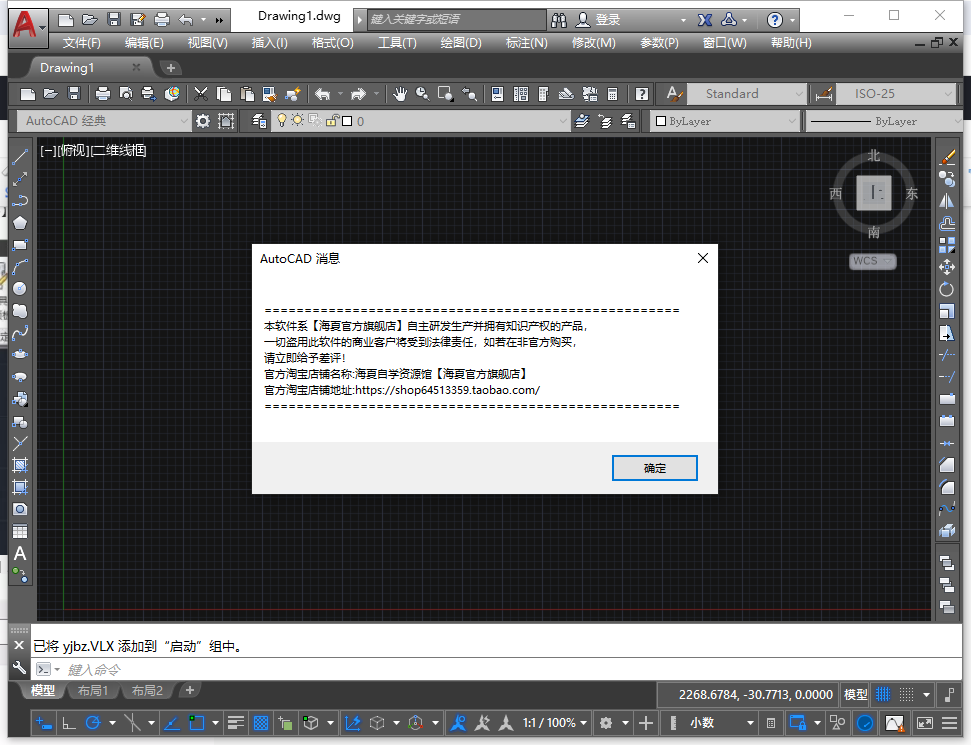Select the Rotate modify tool
The height and width of the screenshot is (745, 971).
[x=947, y=289]
